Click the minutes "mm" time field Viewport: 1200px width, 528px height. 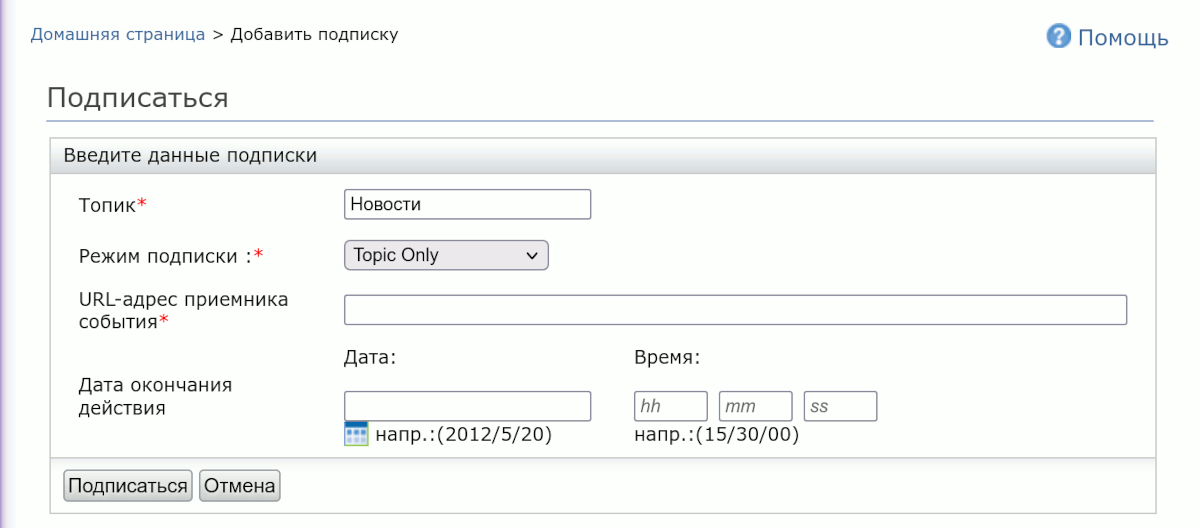click(x=755, y=406)
